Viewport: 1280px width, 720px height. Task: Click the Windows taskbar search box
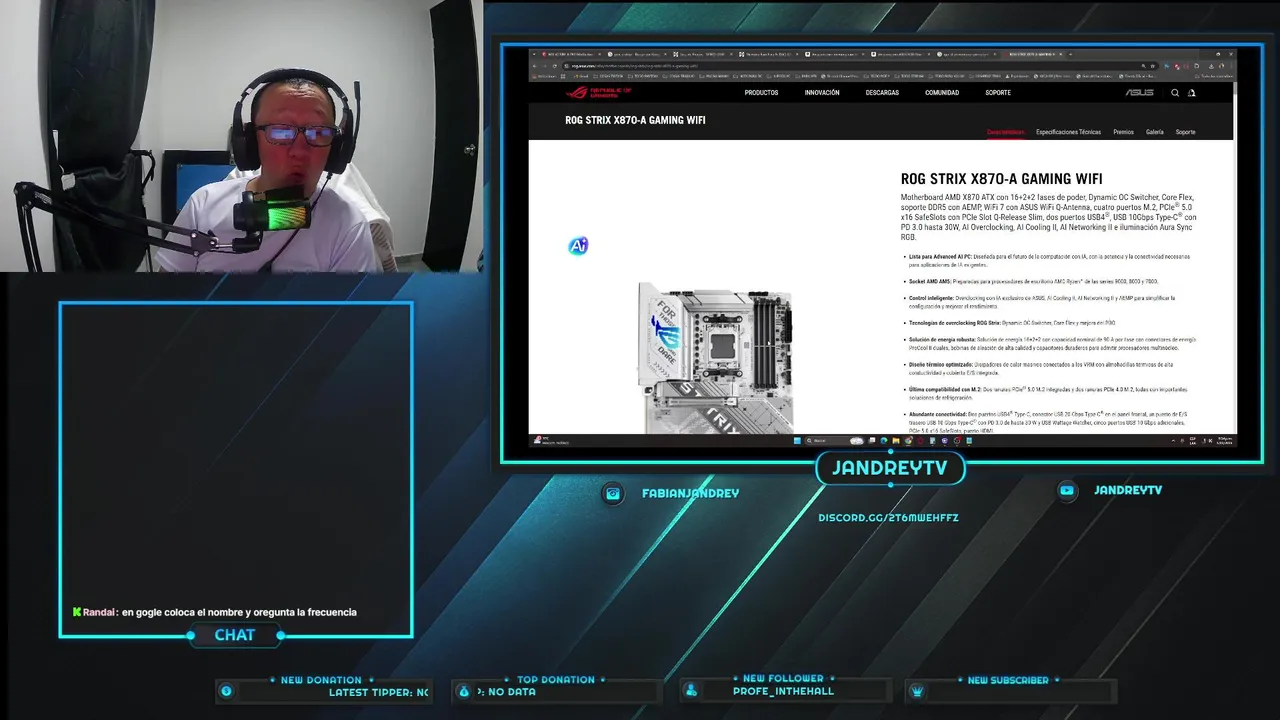pyautogui.click(x=835, y=440)
